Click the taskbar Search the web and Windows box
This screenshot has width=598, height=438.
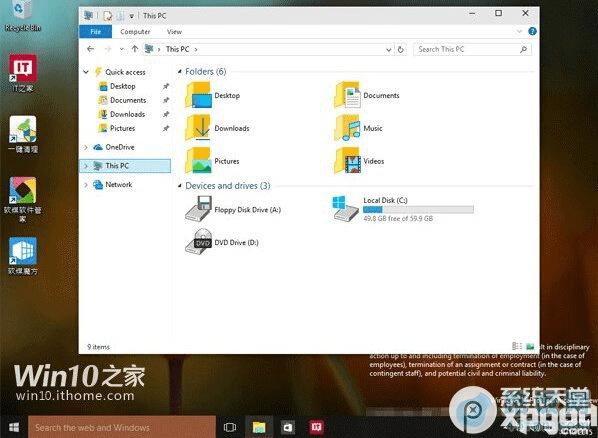pos(122,427)
